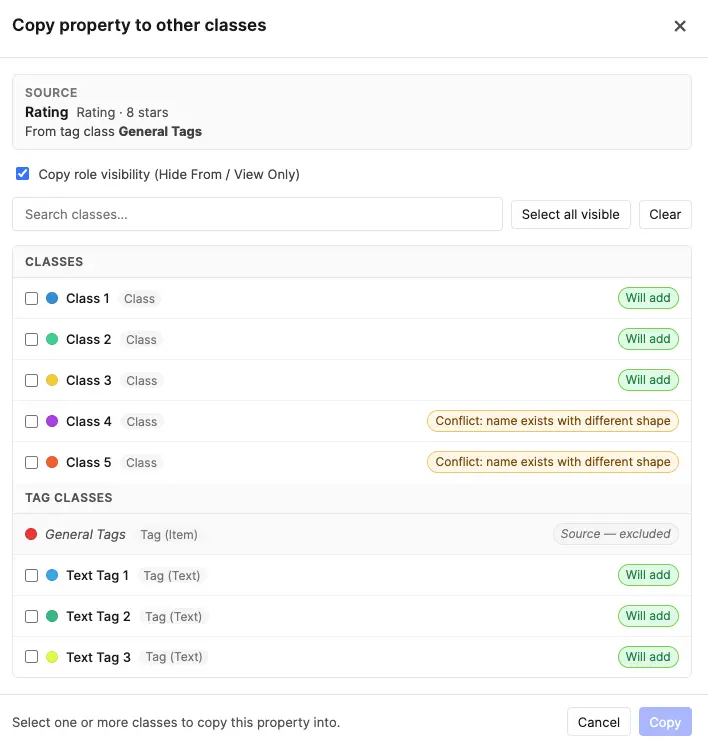Click the Conflict badge on Class 4
The image size is (708, 747).
tap(553, 421)
